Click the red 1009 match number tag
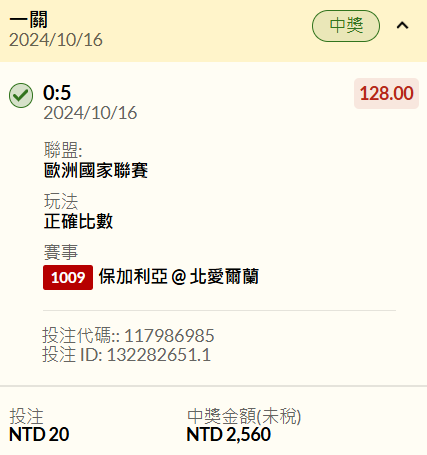The width and height of the screenshot is (427, 455). point(68,277)
